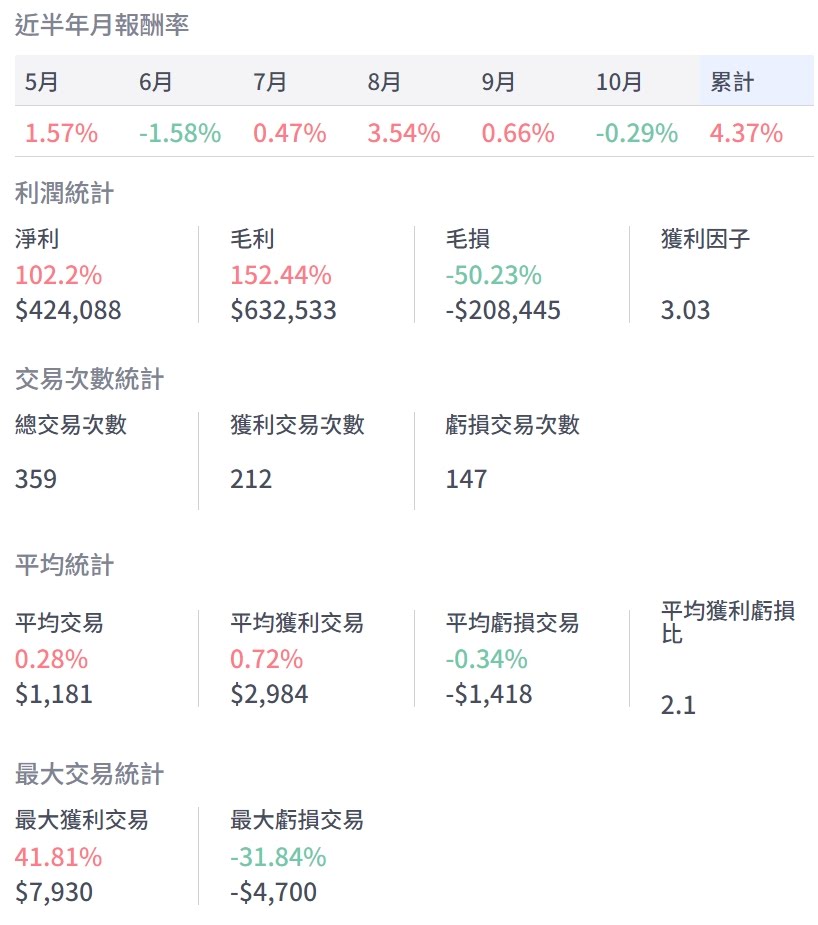818x925 pixels.
Task: Click the 8月 column header
Action: pos(384,82)
